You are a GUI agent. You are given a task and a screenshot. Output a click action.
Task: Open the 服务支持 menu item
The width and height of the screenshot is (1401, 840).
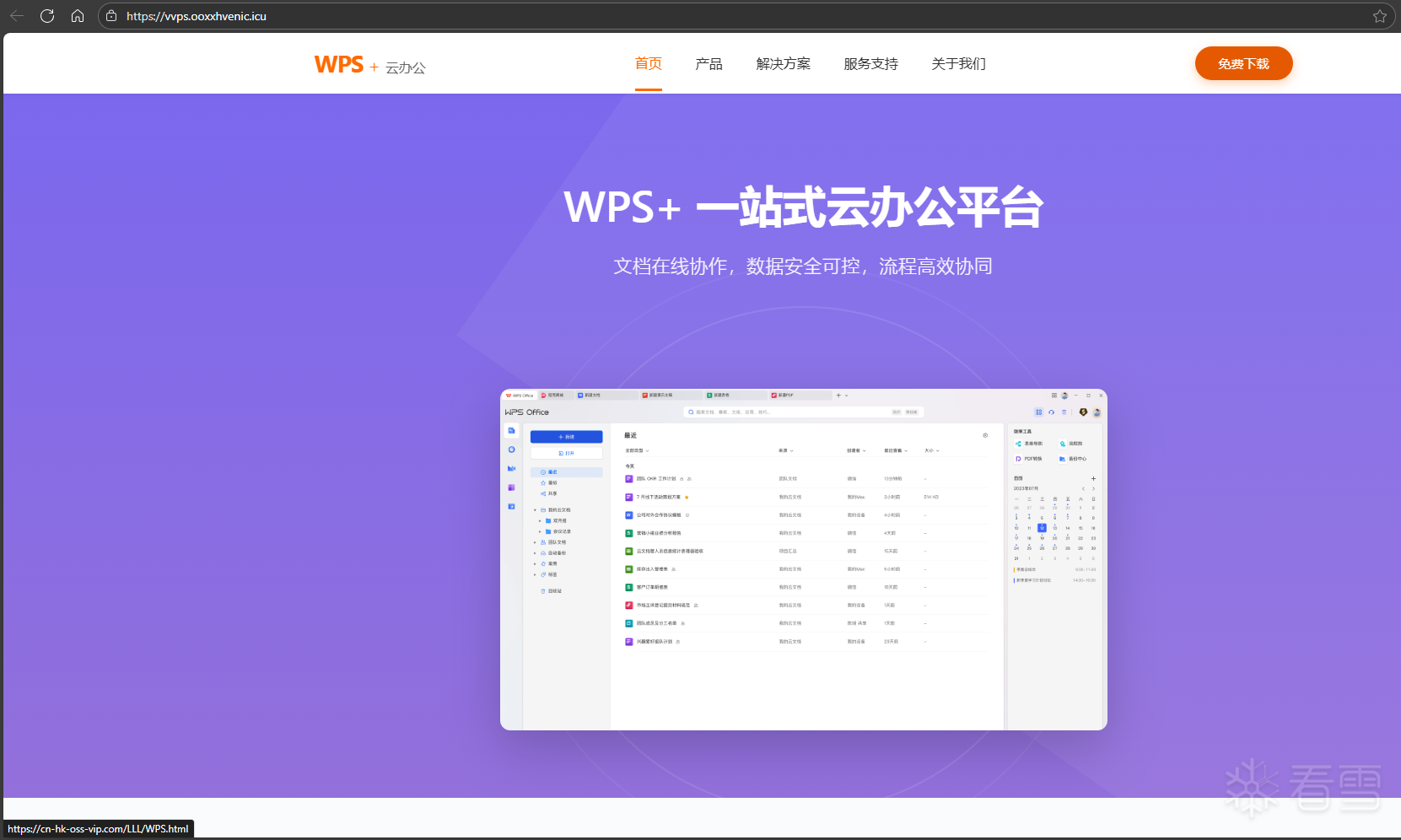pos(871,64)
